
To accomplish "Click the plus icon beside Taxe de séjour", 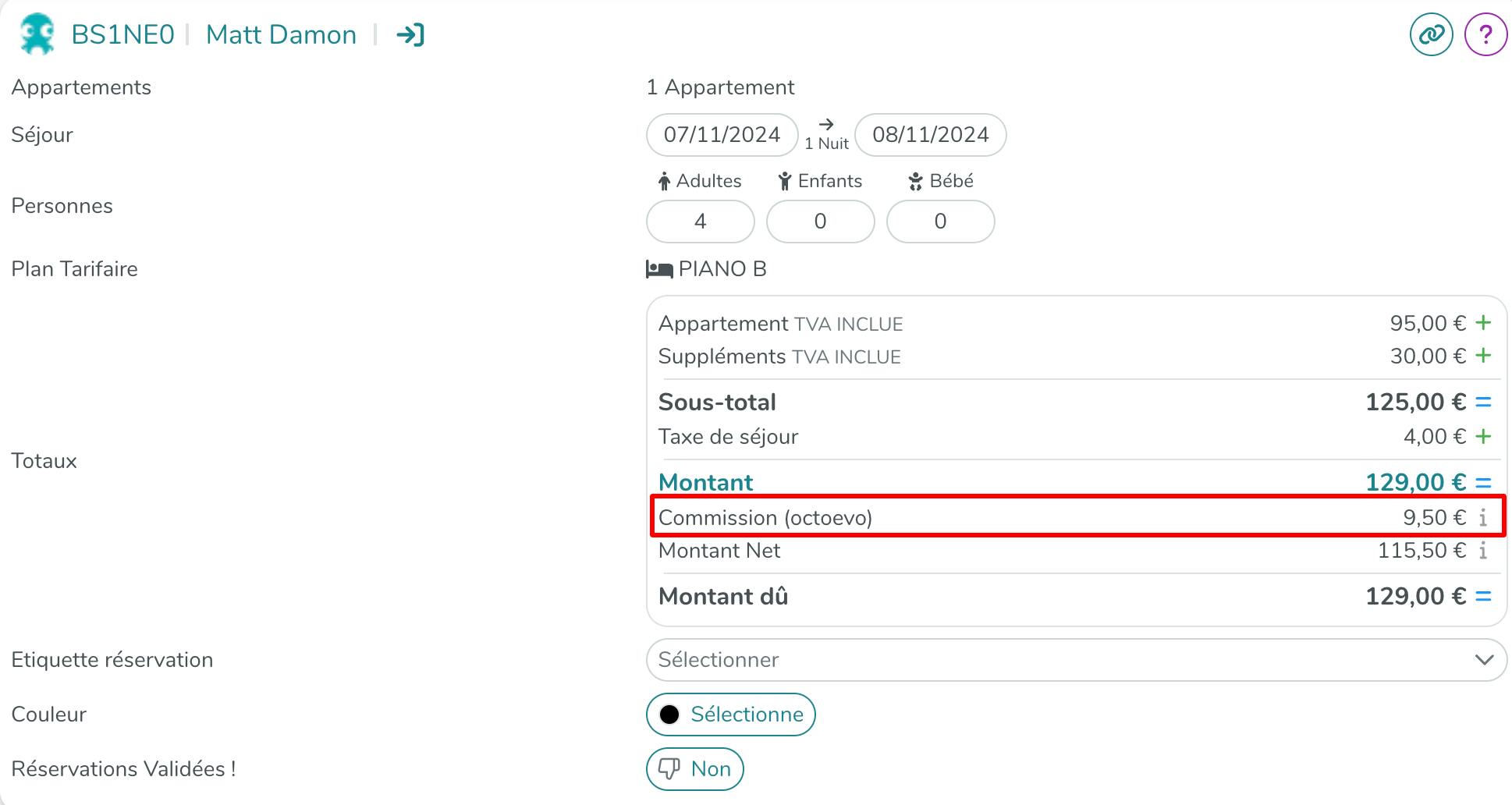I will click(1483, 436).
